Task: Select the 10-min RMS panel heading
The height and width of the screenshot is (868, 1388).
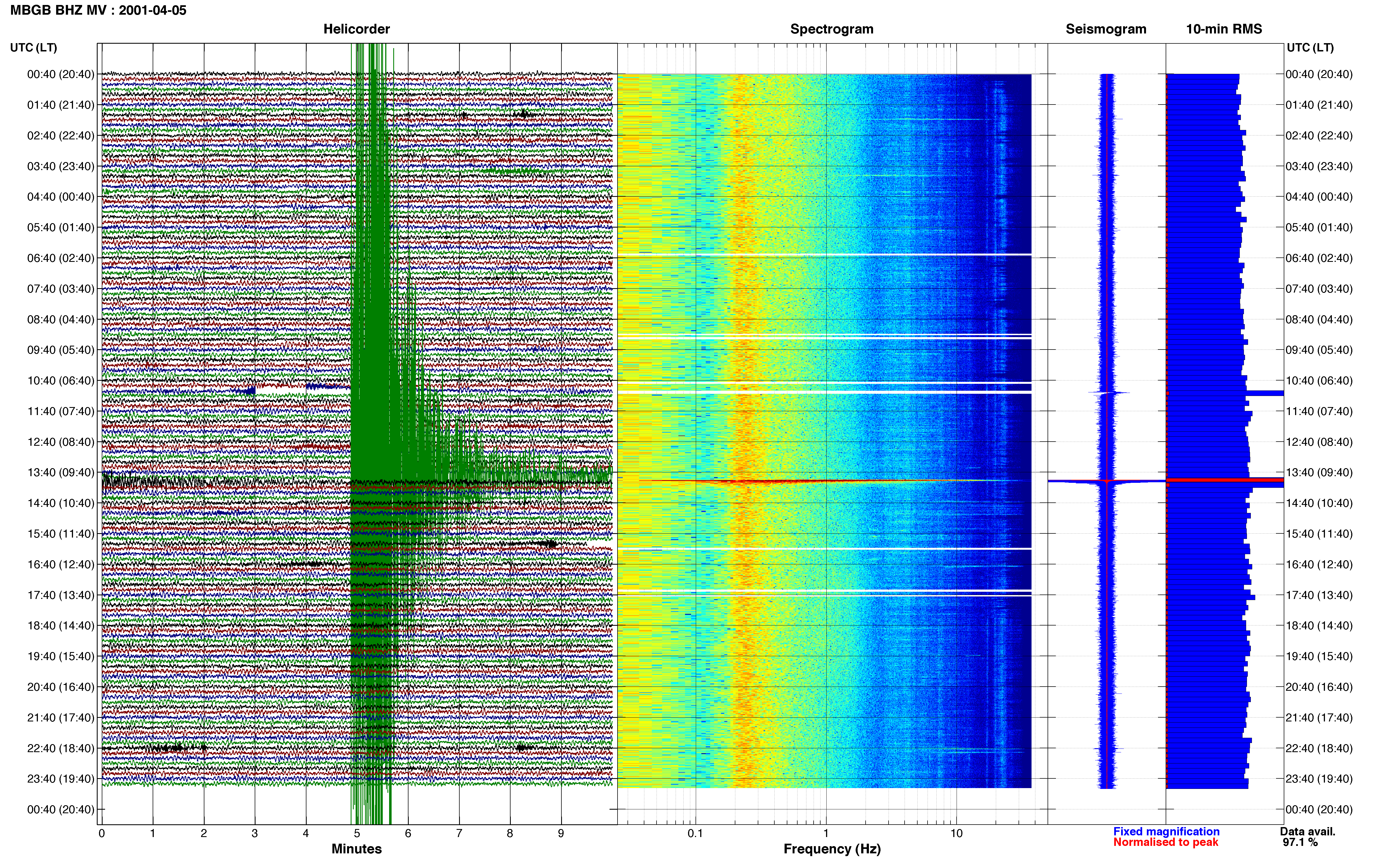Action: coord(1224,29)
